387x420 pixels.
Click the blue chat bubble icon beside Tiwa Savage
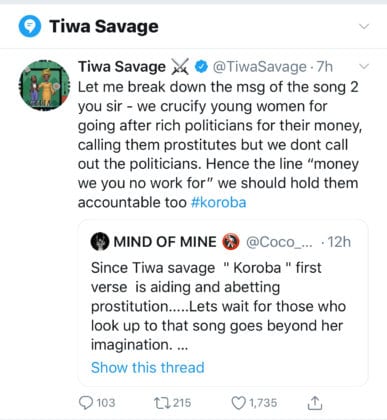[30, 26]
